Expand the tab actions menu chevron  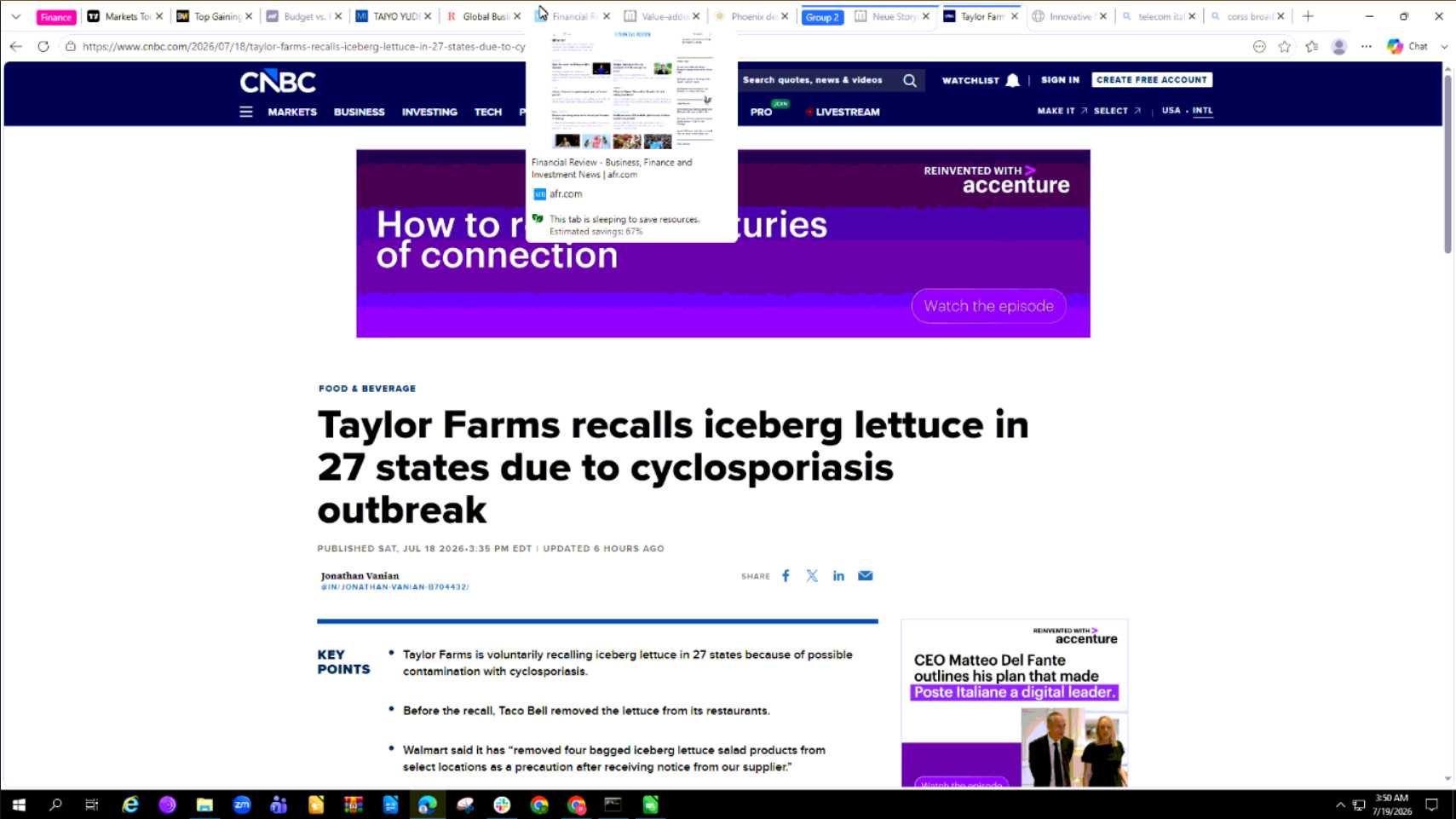pos(15,16)
